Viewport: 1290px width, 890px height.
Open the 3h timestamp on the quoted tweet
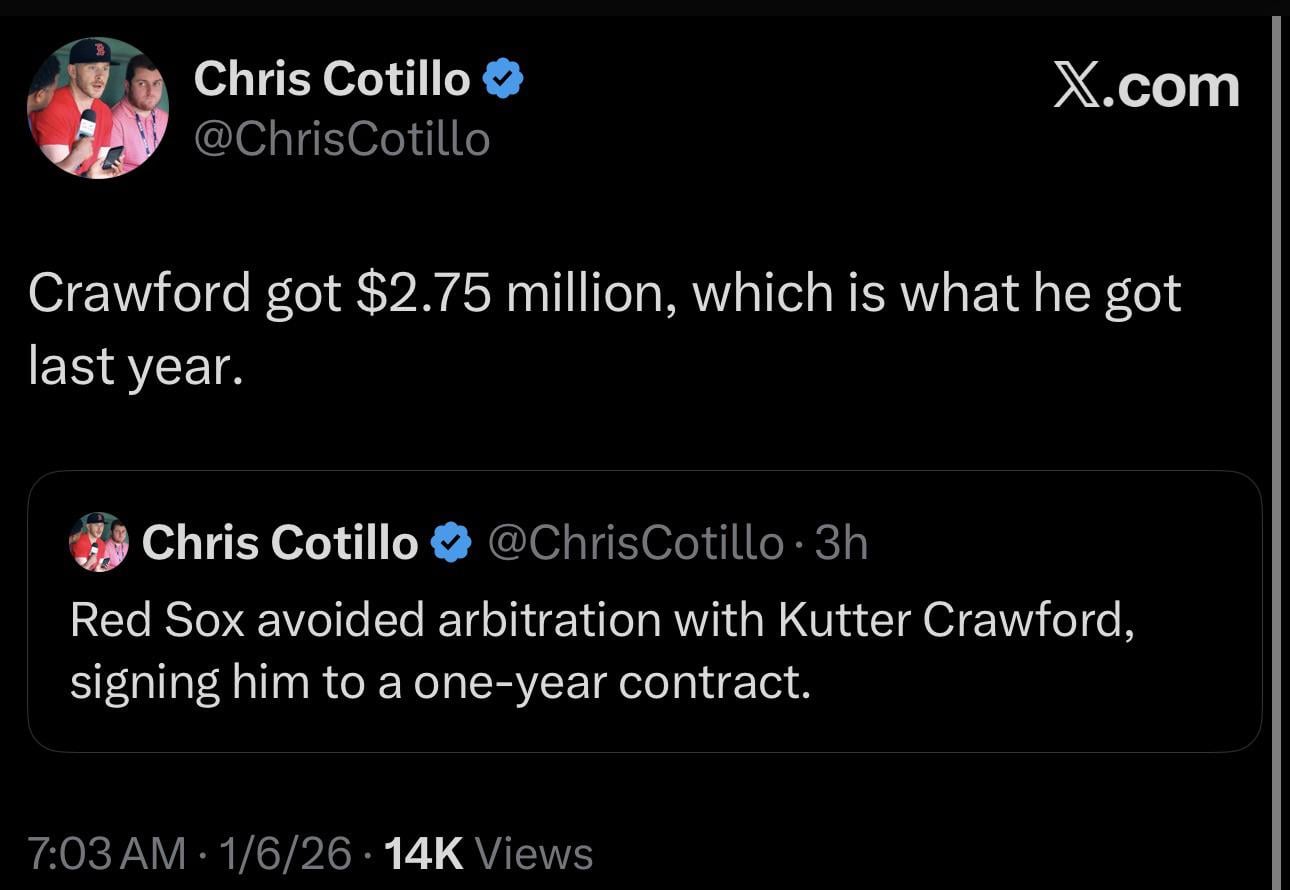pyautogui.click(x=846, y=543)
